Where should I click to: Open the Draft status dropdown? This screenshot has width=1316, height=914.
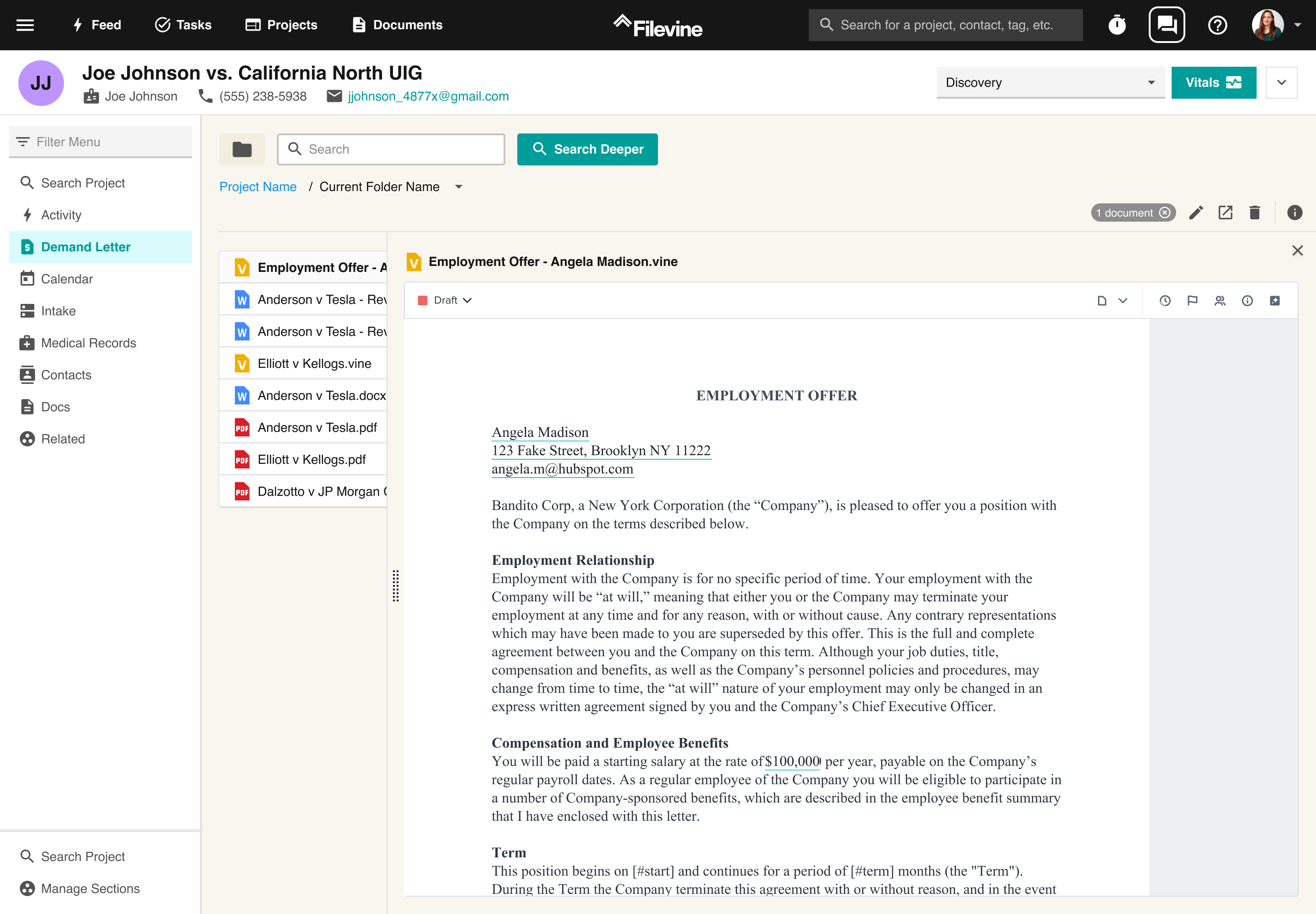click(x=445, y=300)
